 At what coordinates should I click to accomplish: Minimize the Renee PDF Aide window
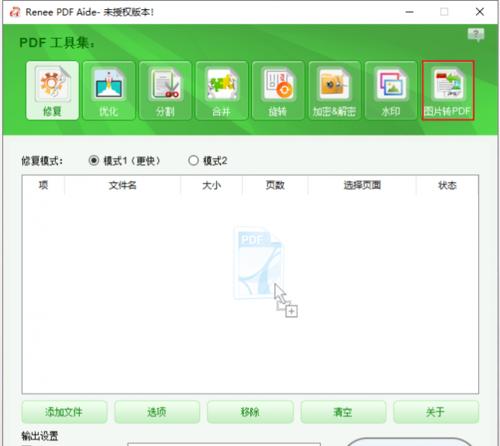pyautogui.click(x=410, y=12)
